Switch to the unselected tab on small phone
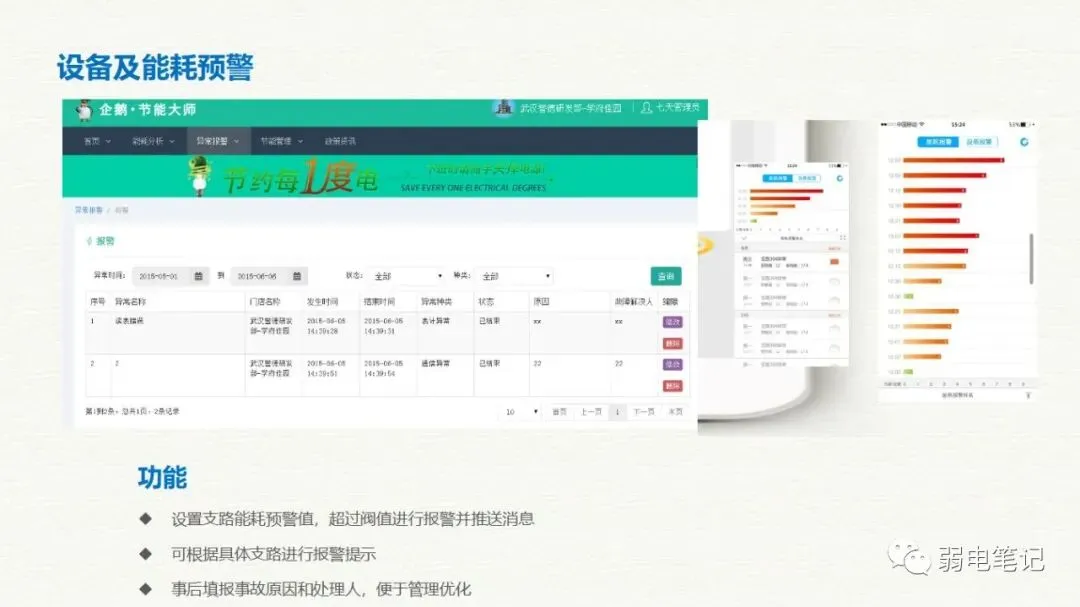This screenshot has width=1080, height=607. point(807,178)
